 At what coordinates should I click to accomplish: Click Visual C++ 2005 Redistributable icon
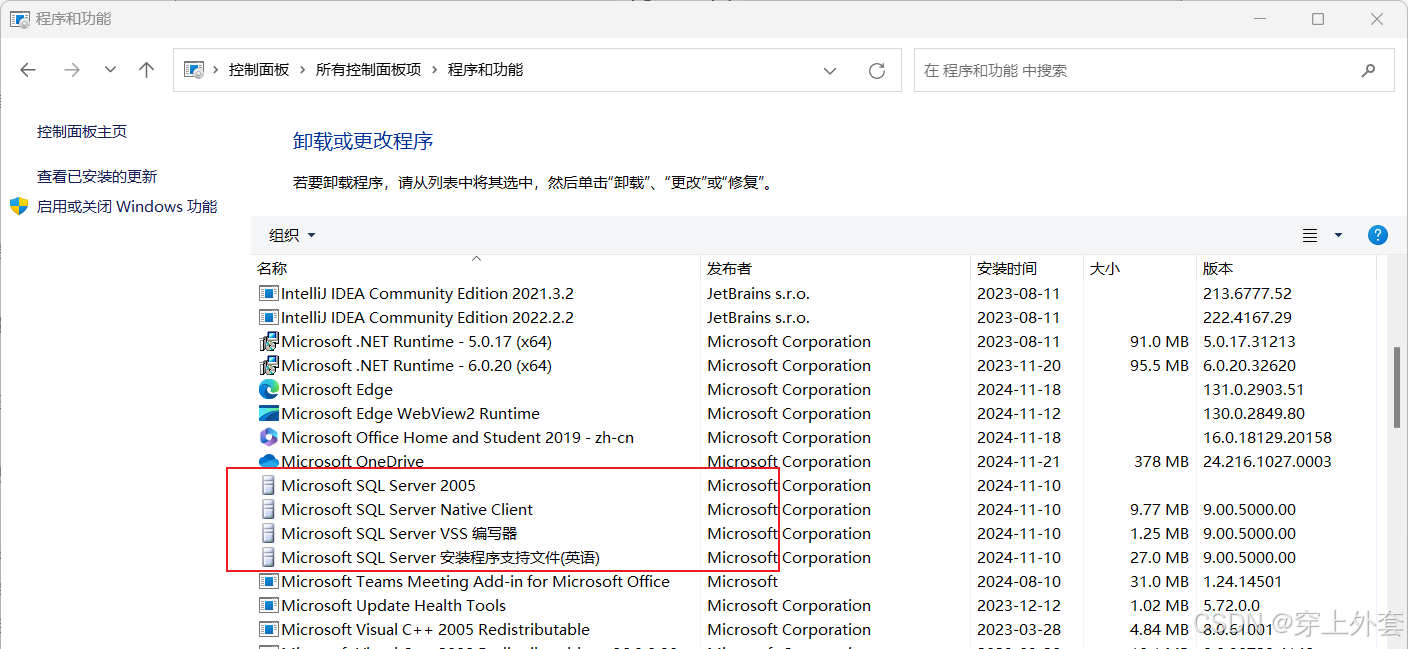tap(268, 630)
